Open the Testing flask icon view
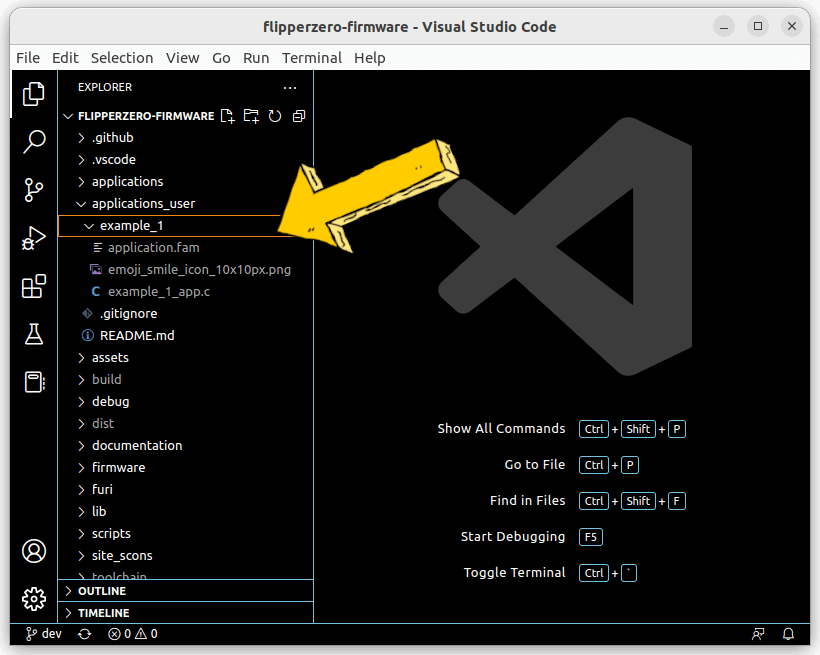820x655 pixels. 34,334
